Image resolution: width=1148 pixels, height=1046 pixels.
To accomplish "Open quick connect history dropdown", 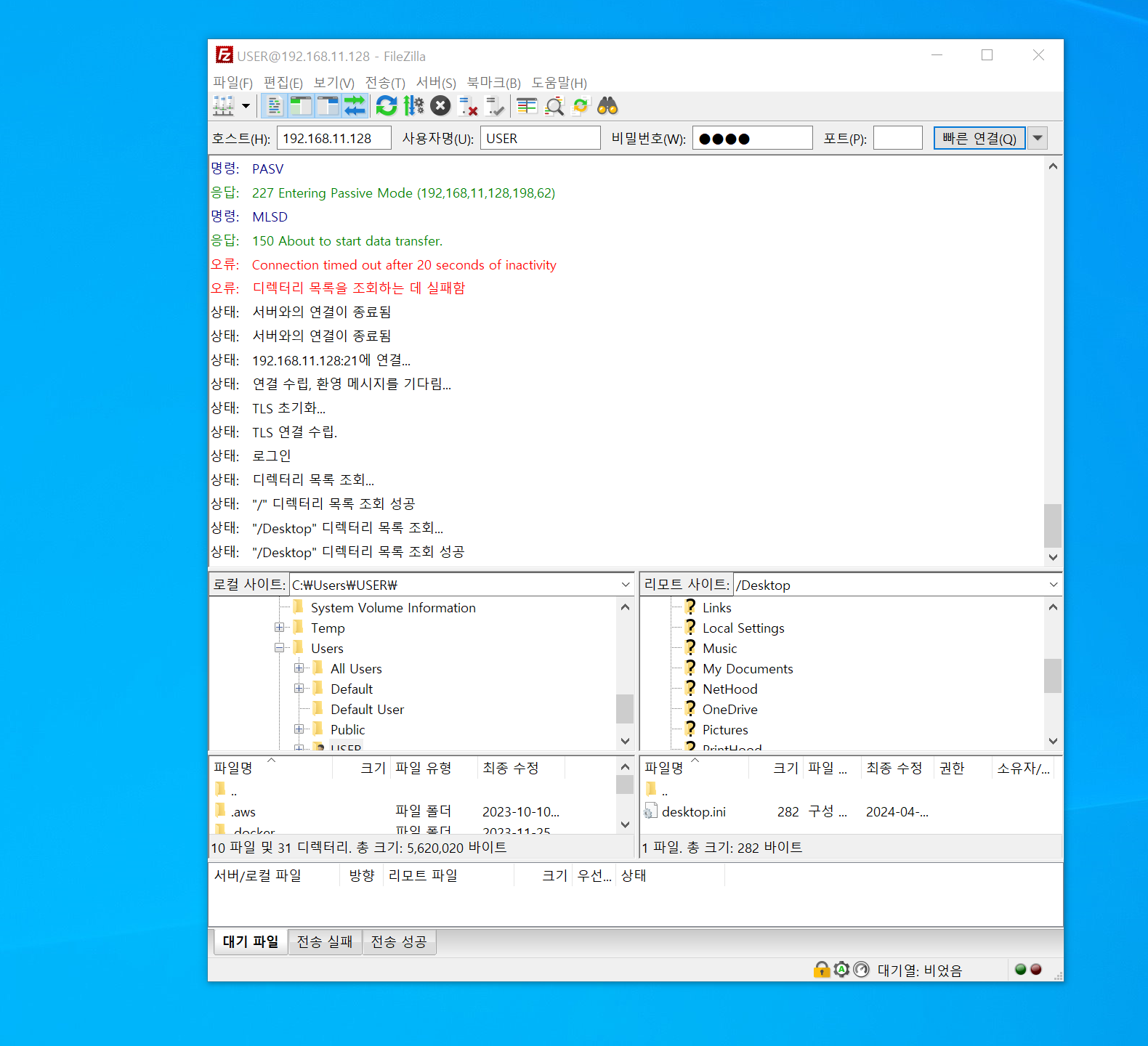I will click(x=1038, y=138).
